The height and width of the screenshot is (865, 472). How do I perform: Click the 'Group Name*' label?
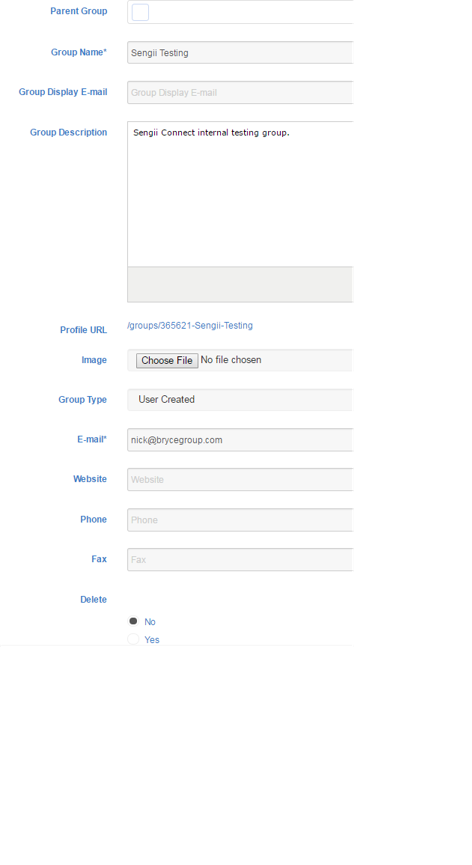(79, 52)
